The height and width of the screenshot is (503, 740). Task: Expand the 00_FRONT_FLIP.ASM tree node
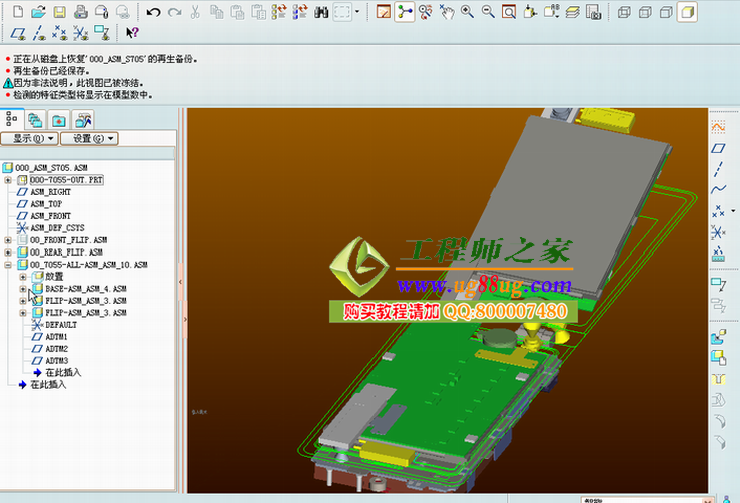pyautogui.click(x=8, y=240)
